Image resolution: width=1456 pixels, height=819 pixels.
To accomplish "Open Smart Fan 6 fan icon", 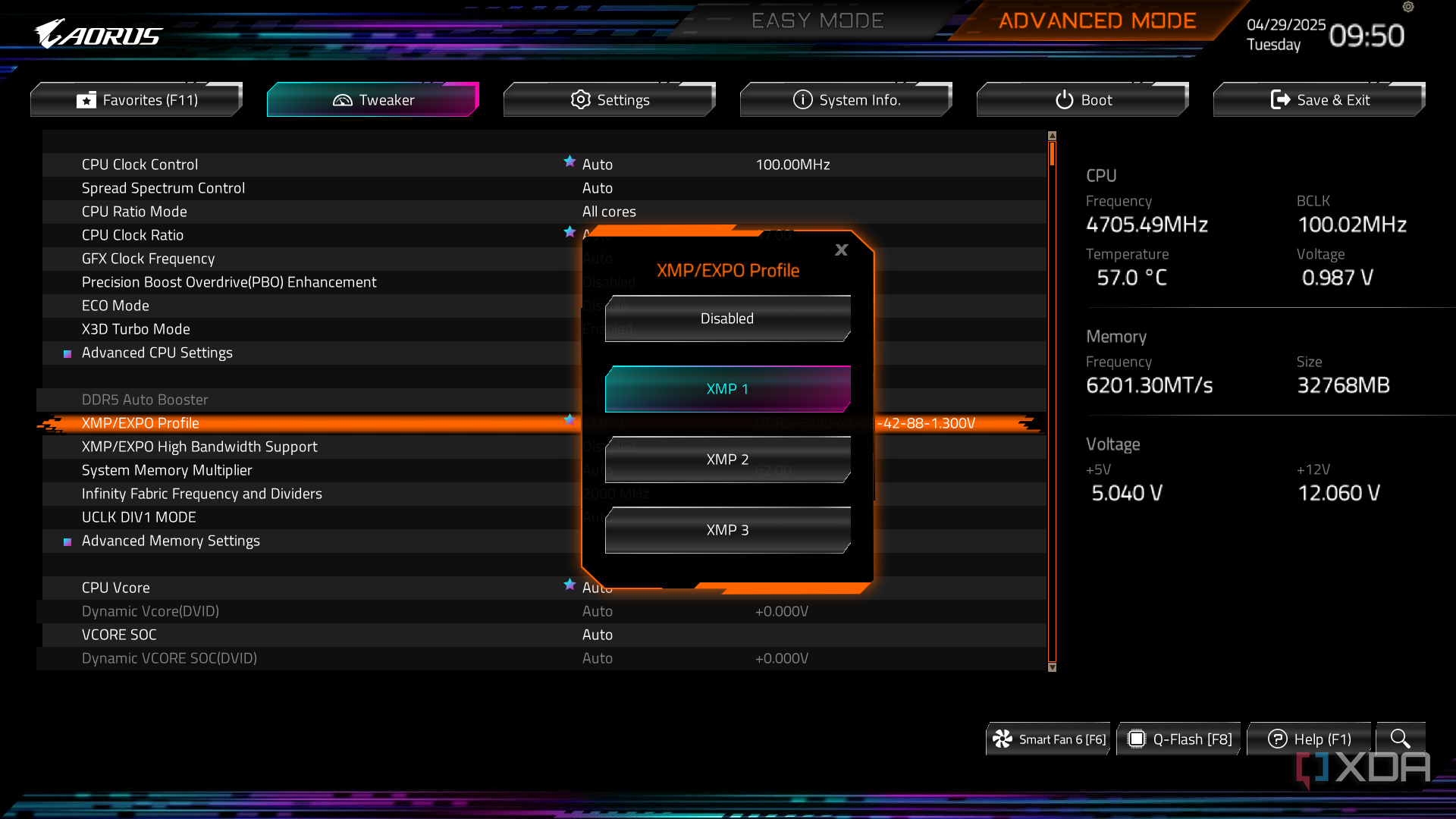I will point(1003,739).
